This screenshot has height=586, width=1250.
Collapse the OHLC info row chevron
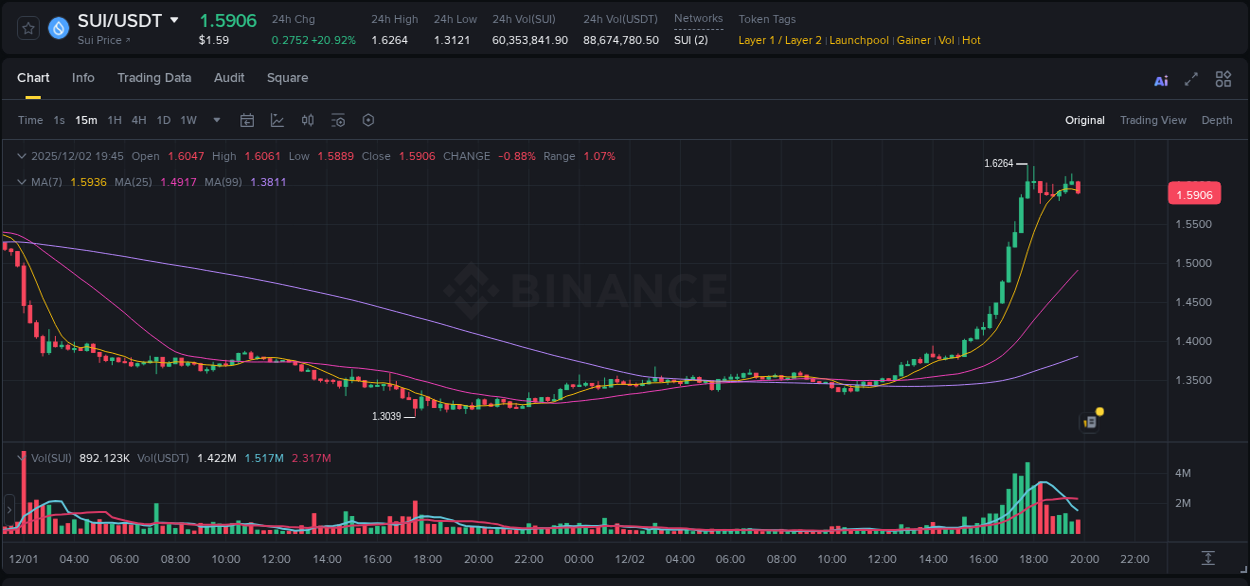(21, 156)
